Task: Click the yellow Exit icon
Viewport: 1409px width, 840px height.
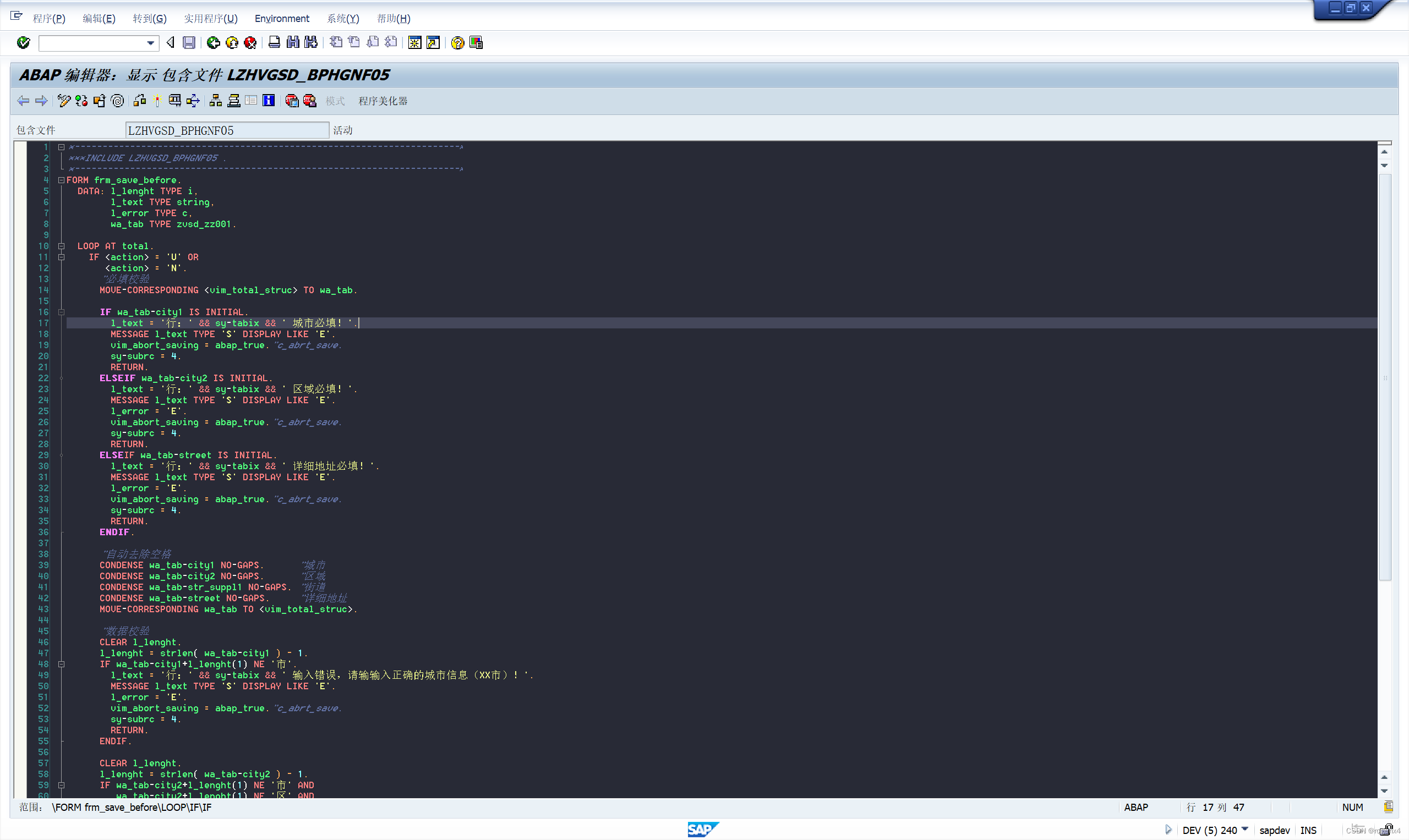Action: pyautogui.click(x=232, y=42)
